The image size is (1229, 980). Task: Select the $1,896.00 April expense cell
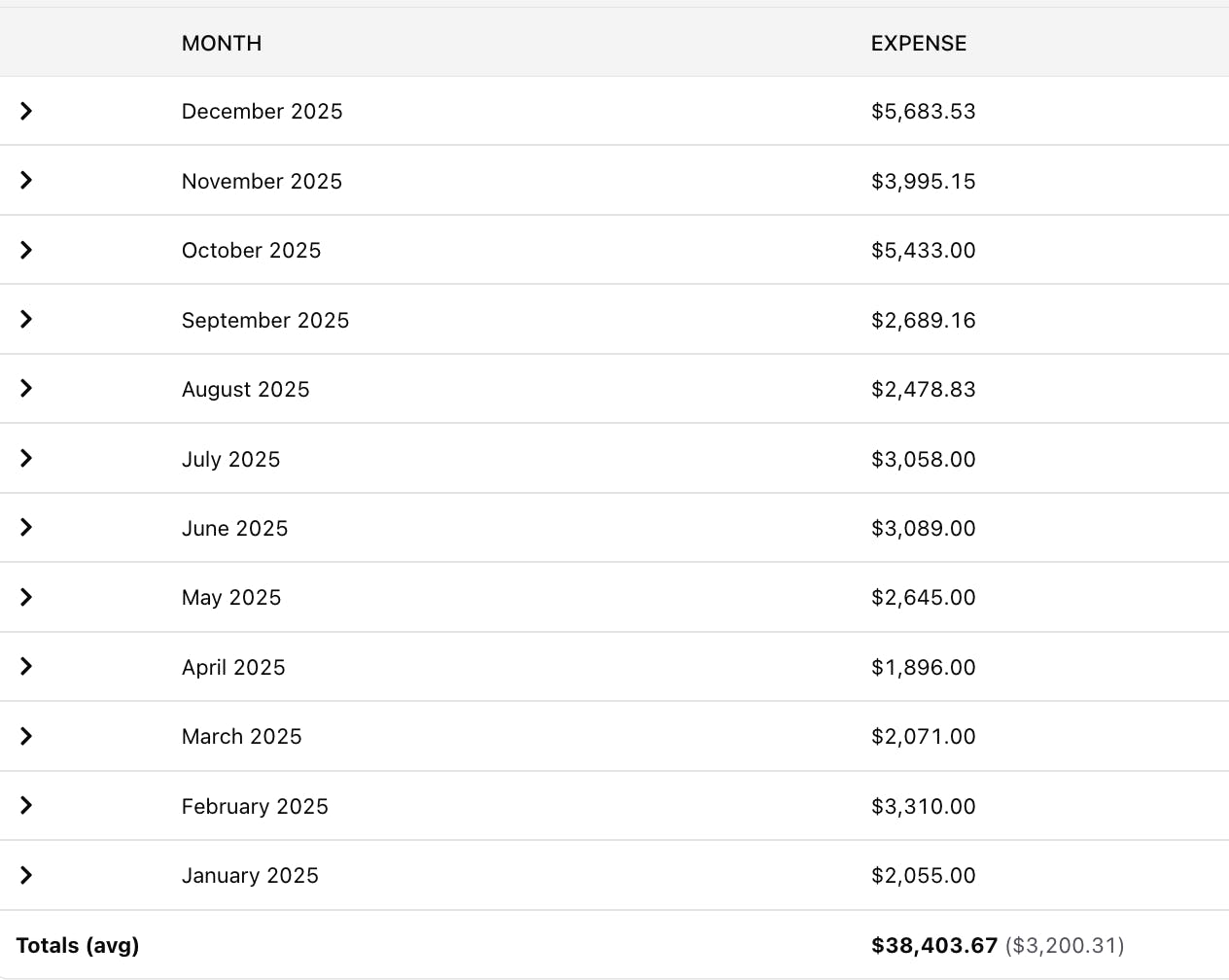click(923, 668)
